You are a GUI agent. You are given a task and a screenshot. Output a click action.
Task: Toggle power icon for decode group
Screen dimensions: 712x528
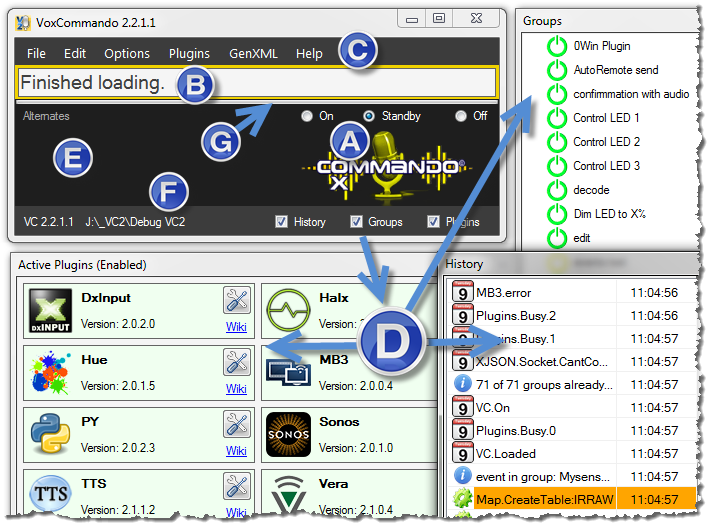point(557,191)
